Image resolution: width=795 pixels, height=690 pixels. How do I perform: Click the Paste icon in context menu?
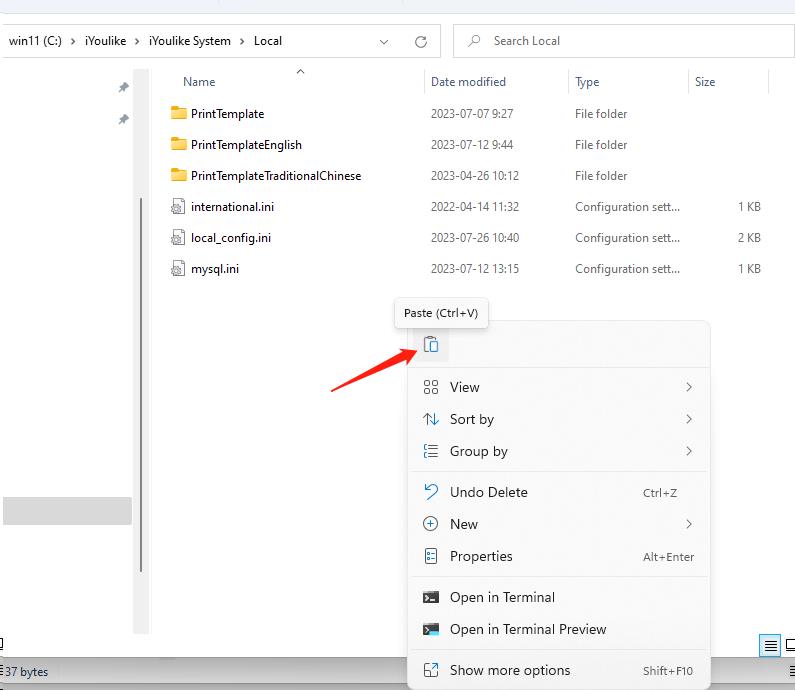pyautogui.click(x=431, y=344)
